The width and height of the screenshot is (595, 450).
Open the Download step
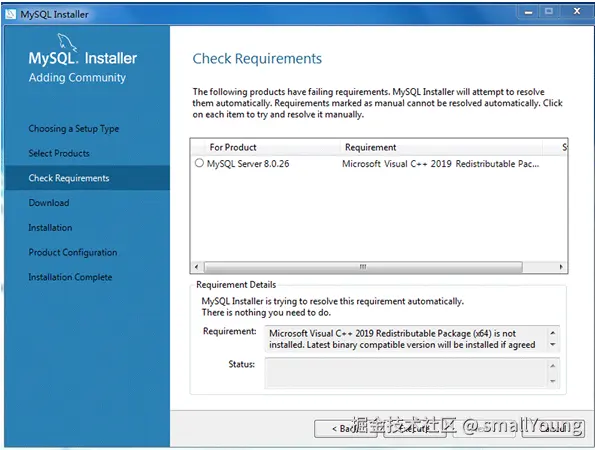(x=49, y=203)
